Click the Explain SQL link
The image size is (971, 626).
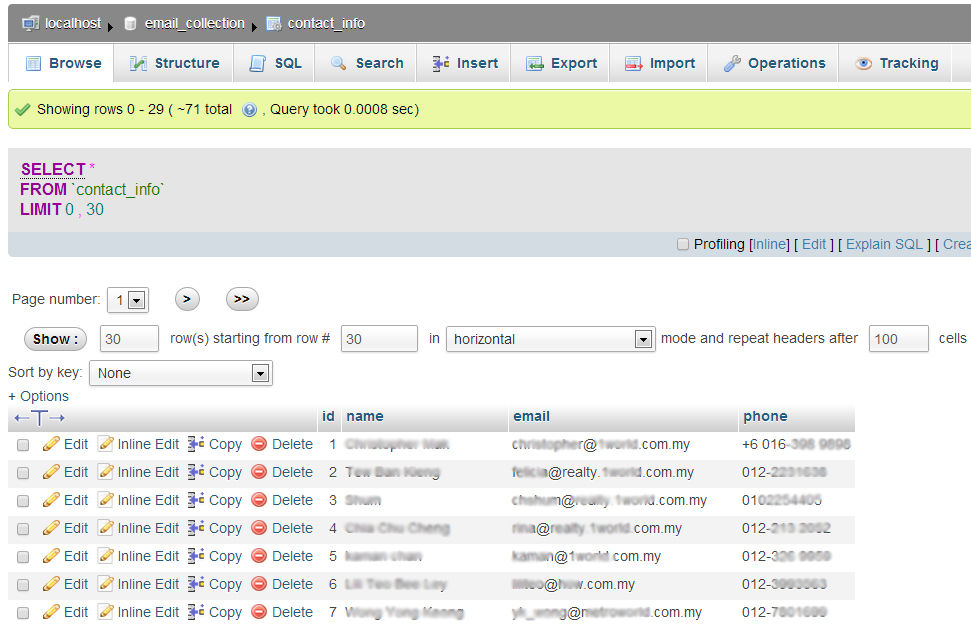click(884, 244)
